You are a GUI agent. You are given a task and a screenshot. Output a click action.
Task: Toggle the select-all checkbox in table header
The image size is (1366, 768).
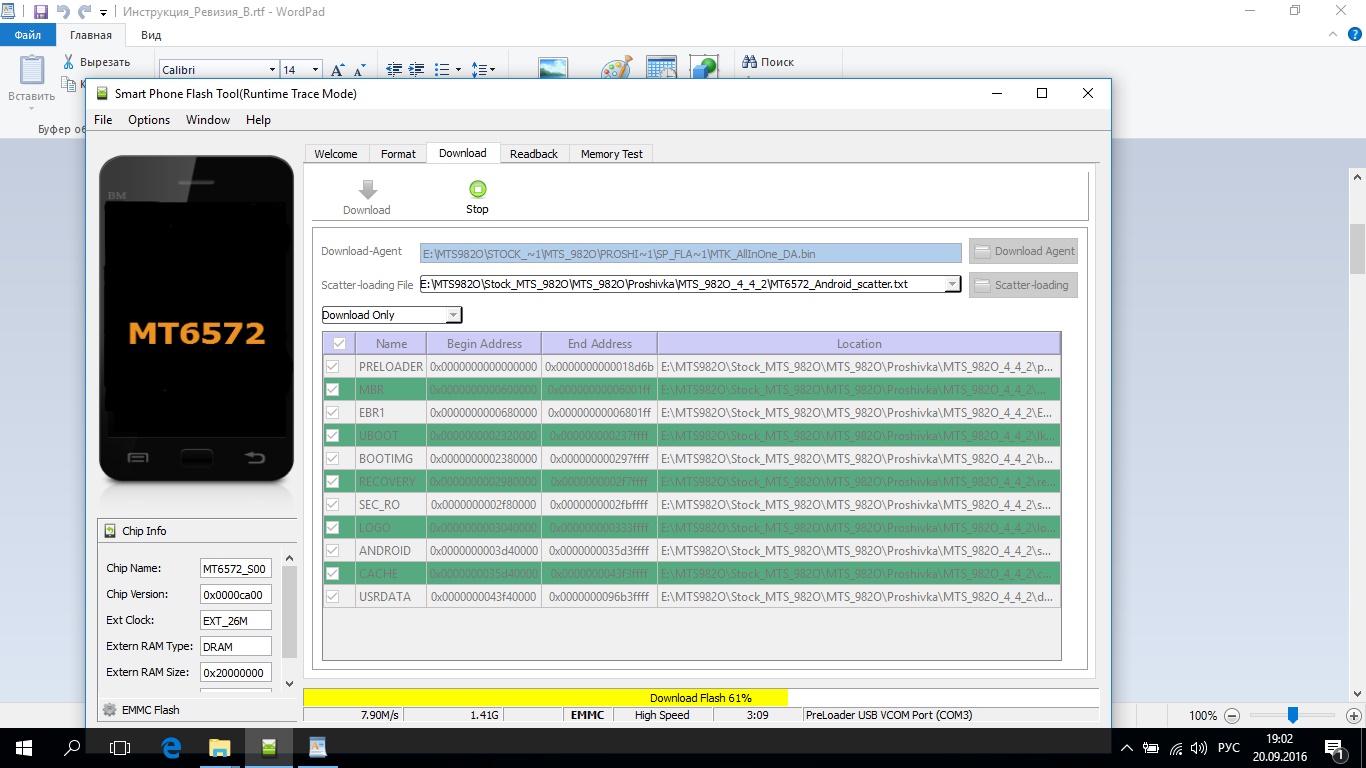[339, 343]
